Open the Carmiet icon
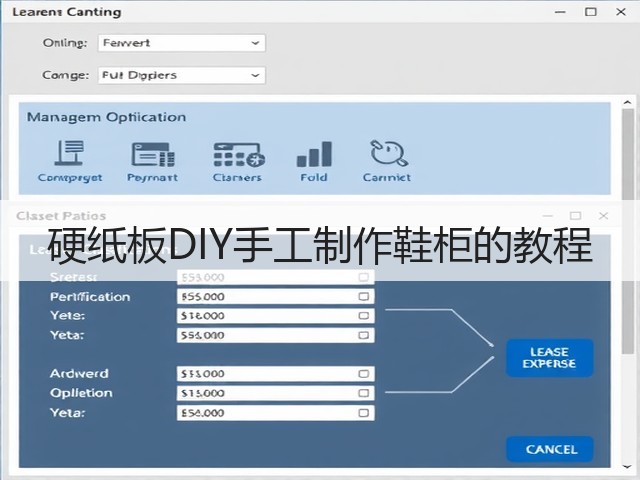Viewport: 640px width, 480px height. point(388,153)
